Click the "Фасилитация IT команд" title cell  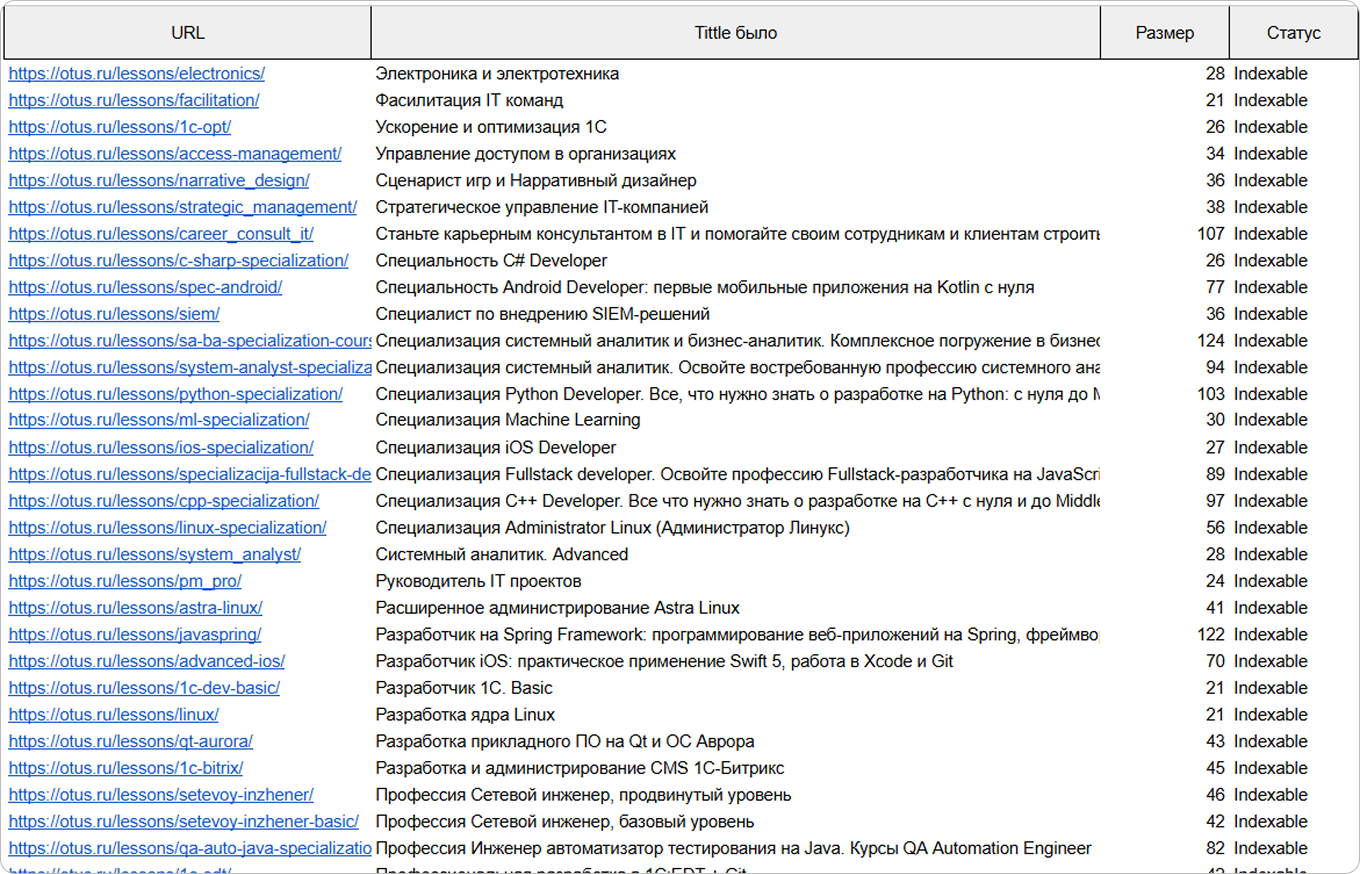(469, 100)
